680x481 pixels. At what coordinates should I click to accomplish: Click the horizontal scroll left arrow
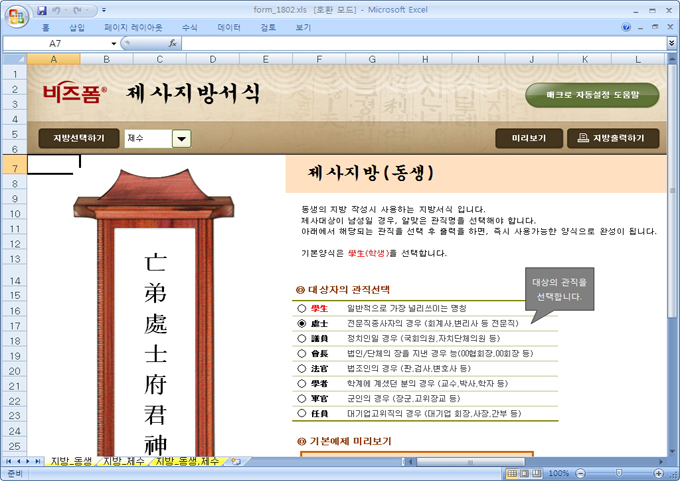[411, 462]
